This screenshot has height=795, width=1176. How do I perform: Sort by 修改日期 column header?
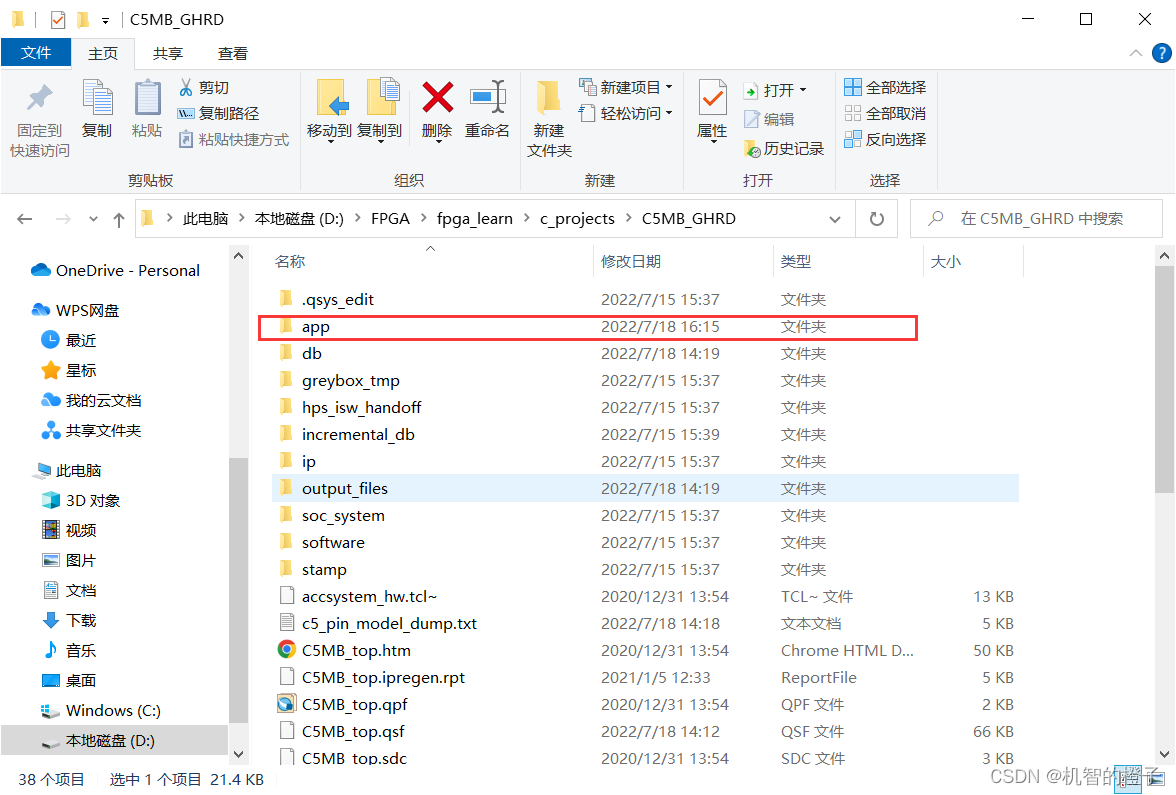[631, 261]
